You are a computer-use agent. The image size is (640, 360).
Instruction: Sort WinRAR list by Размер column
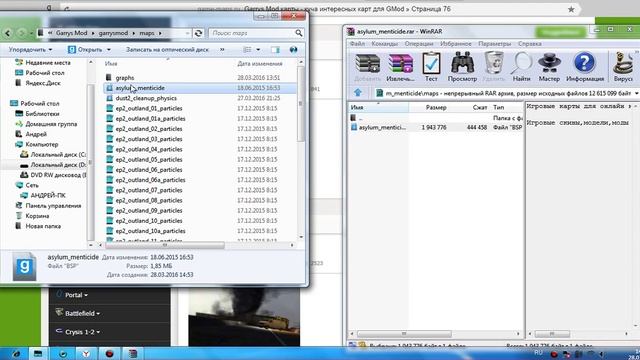(x=436, y=107)
